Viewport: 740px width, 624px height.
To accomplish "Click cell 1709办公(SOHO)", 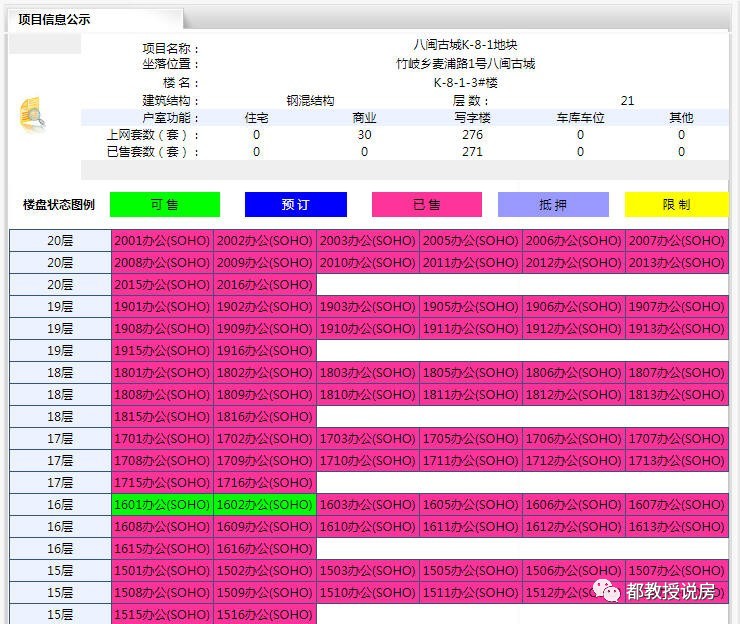I will coord(265,461).
